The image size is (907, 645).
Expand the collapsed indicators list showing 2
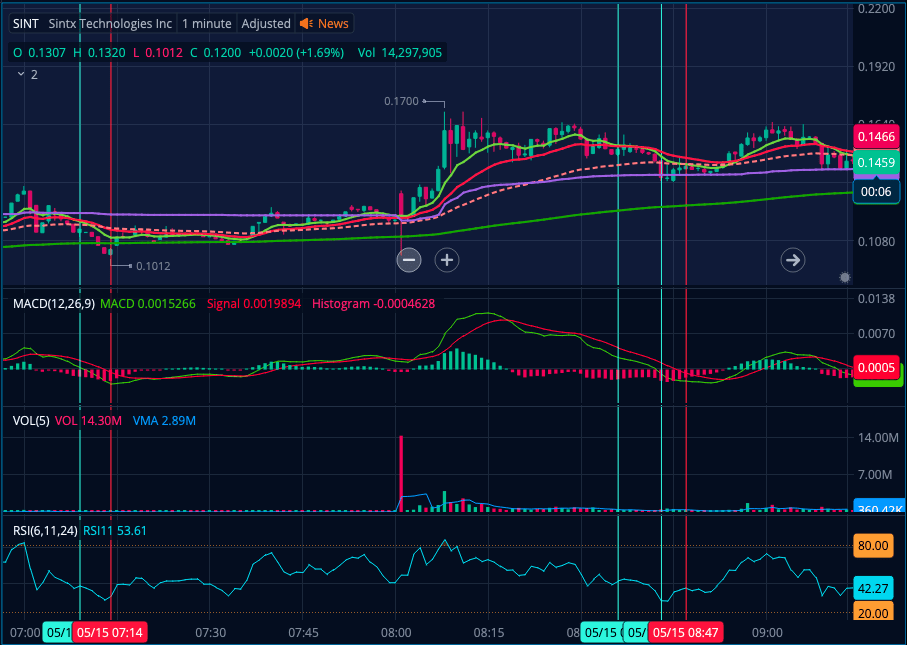[23, 74]
